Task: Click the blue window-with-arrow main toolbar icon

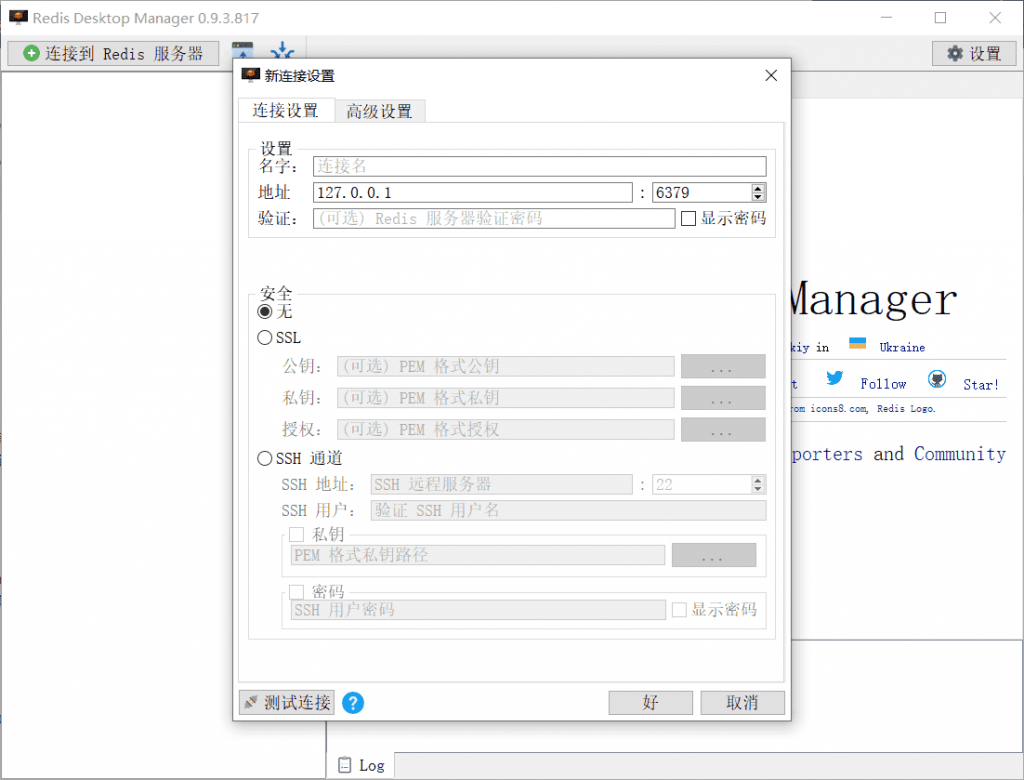Action: point(242,51)
